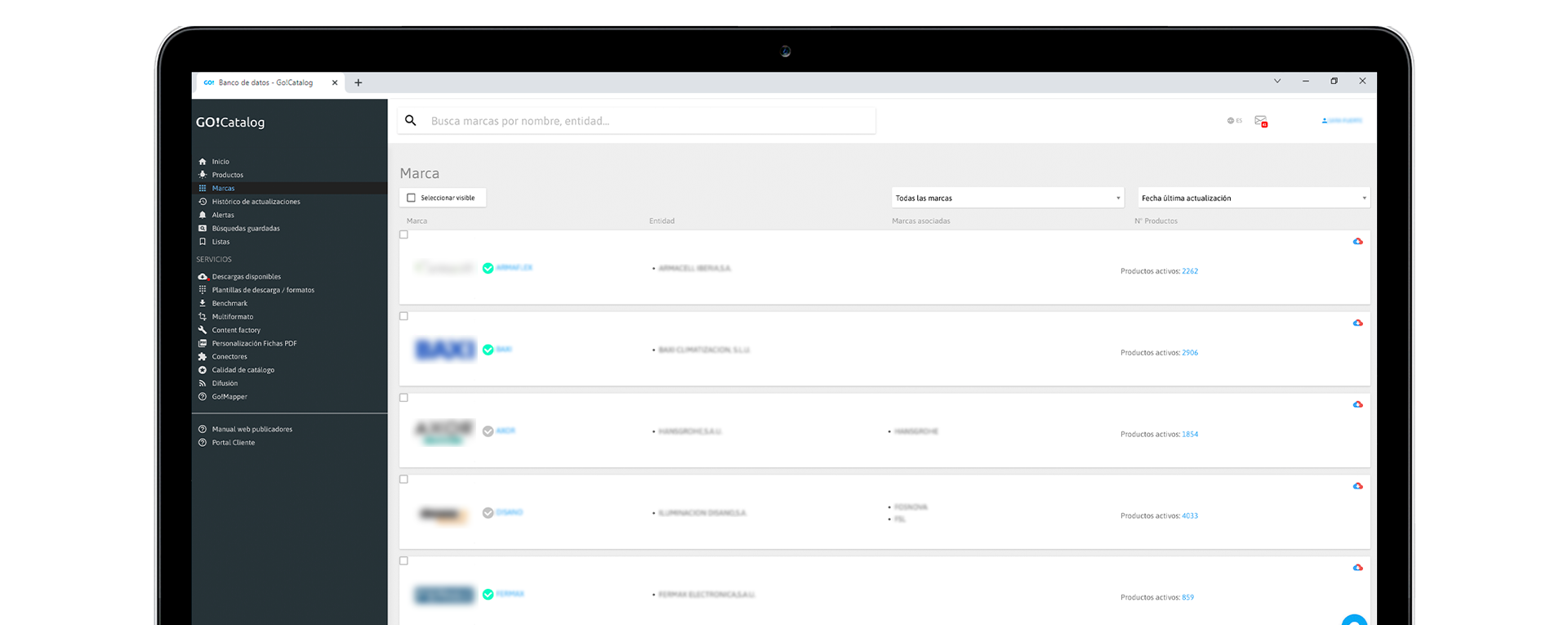1568x625 pixels.
Task: Open the Todas las marcas dropdown
Action: [x=1008, y=198]
